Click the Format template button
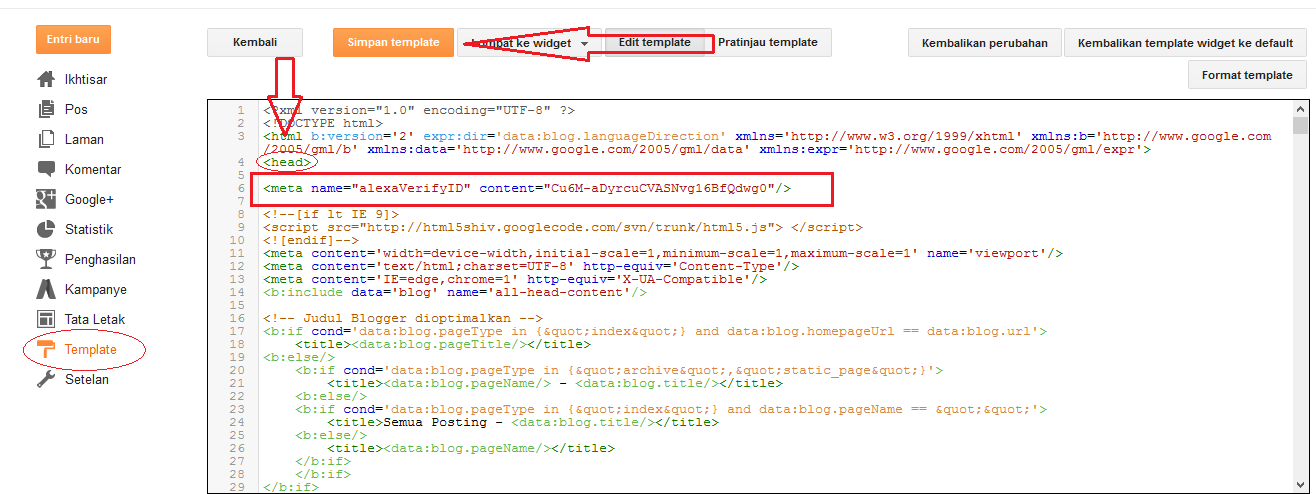Image resolution: width=1316 pixels, height=494 pixels. pos(1247,75)
